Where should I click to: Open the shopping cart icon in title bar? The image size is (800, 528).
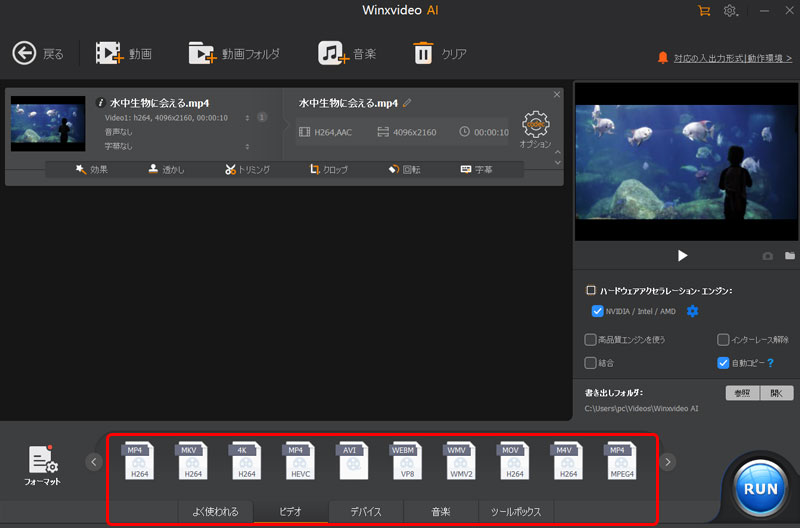click(x=705, y=11)
